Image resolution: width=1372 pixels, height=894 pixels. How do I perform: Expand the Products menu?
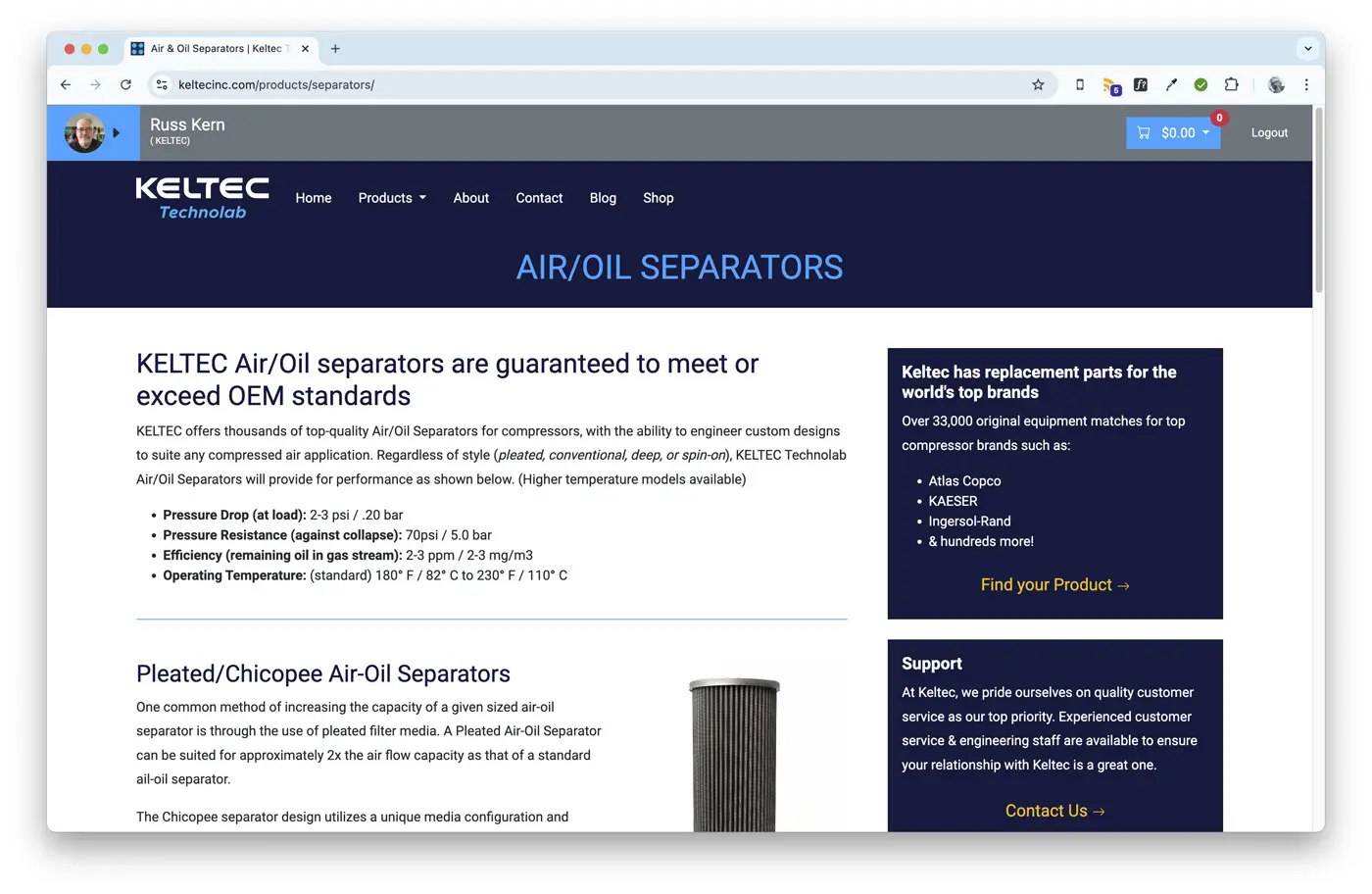click(x=392, y=198)
